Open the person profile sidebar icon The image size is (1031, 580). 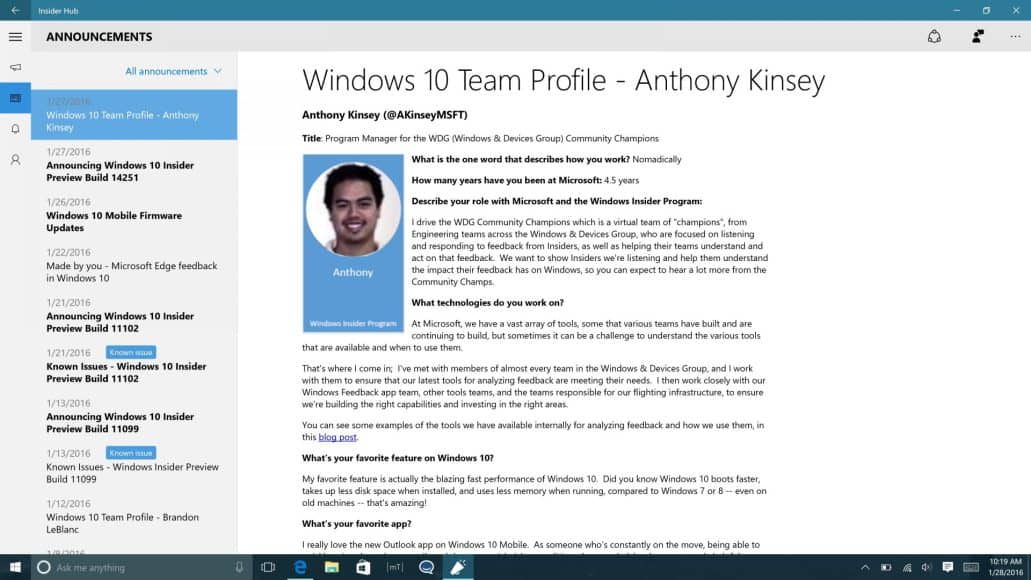coord(15,160)
